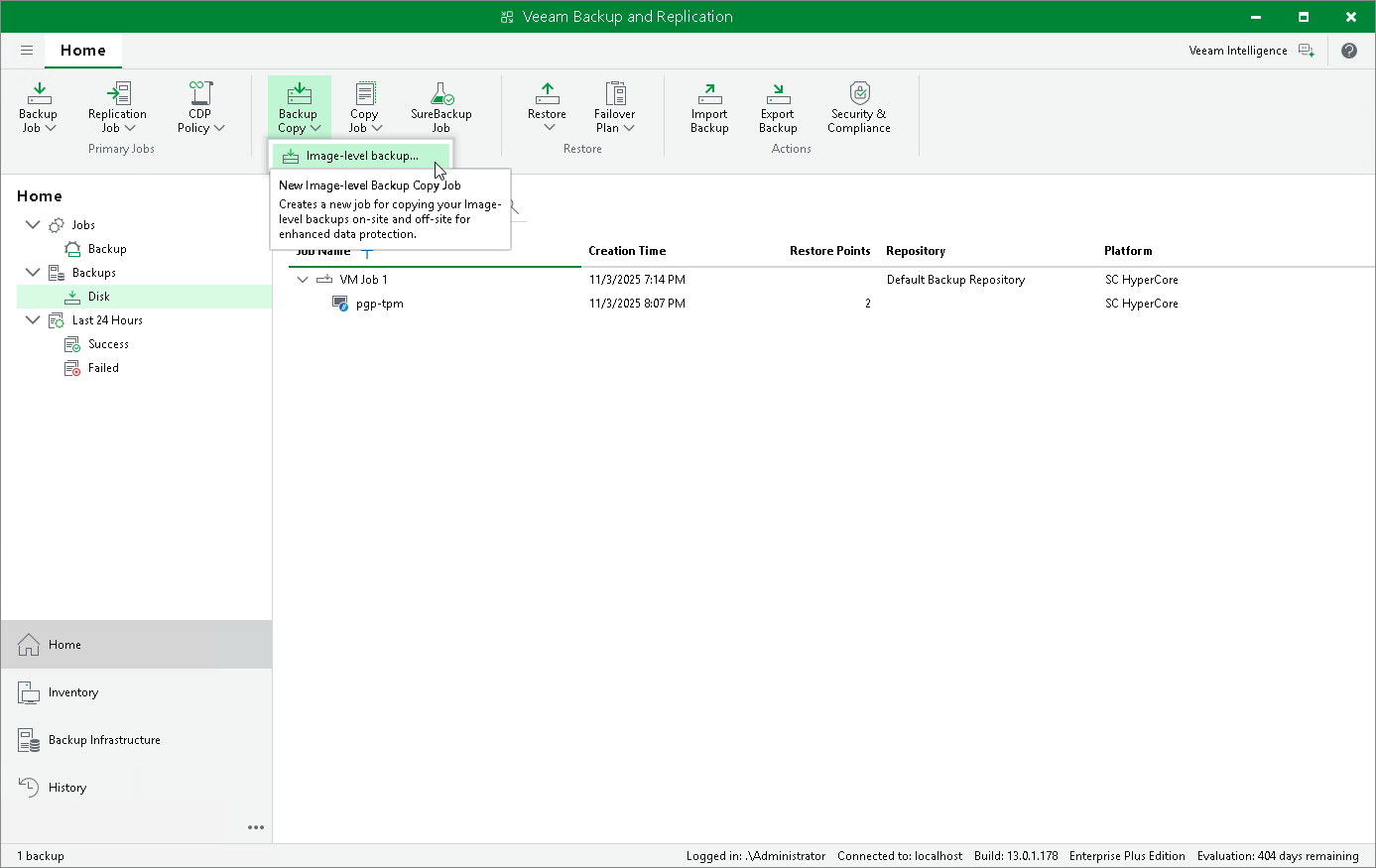Click the '1 backup' status bar text

coord(41,856)
